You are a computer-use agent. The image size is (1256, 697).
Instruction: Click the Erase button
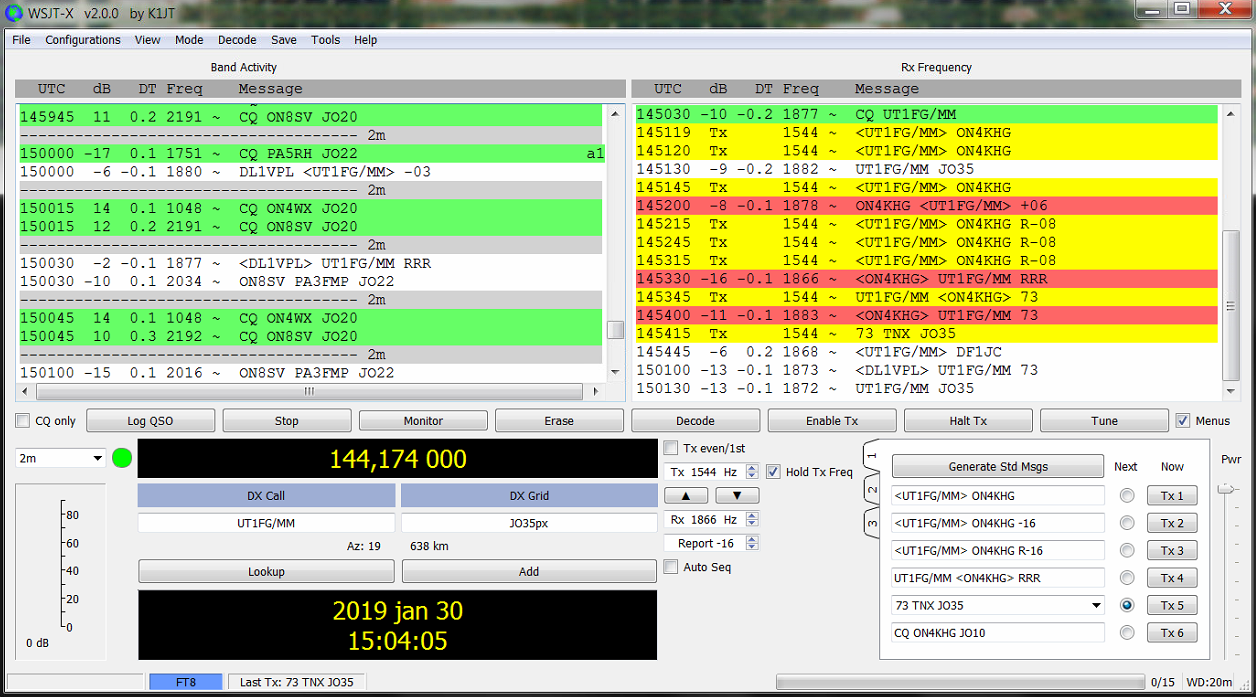[x=559, y=421]
